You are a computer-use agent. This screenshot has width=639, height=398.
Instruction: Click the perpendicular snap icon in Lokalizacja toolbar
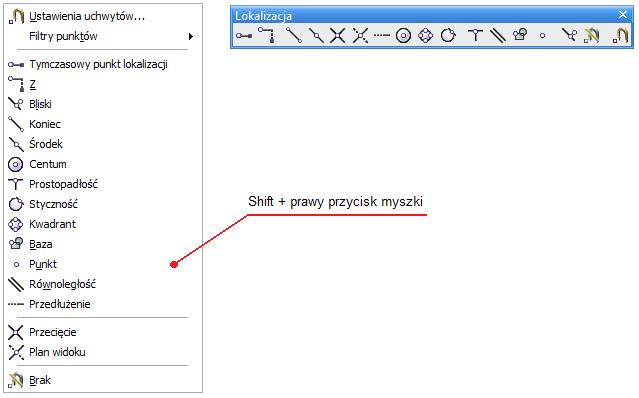click(x=475, y=35)
